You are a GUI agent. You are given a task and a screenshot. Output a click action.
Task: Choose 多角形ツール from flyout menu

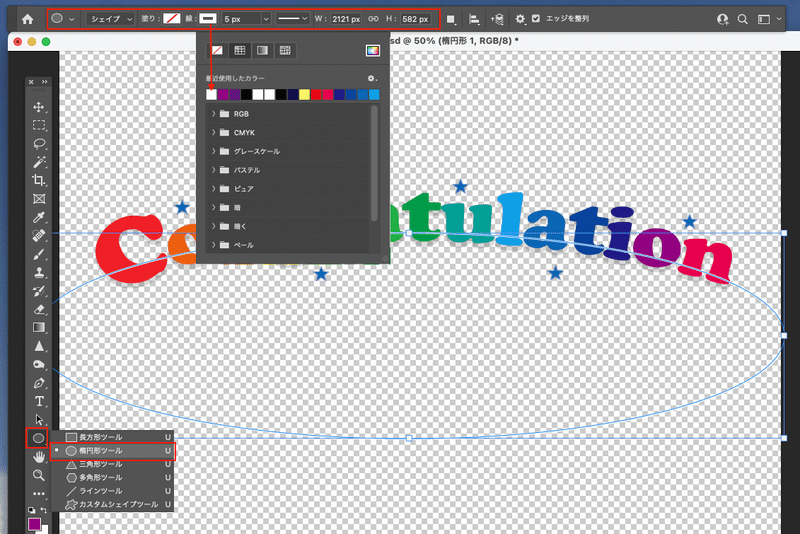(x=112, y=477)
